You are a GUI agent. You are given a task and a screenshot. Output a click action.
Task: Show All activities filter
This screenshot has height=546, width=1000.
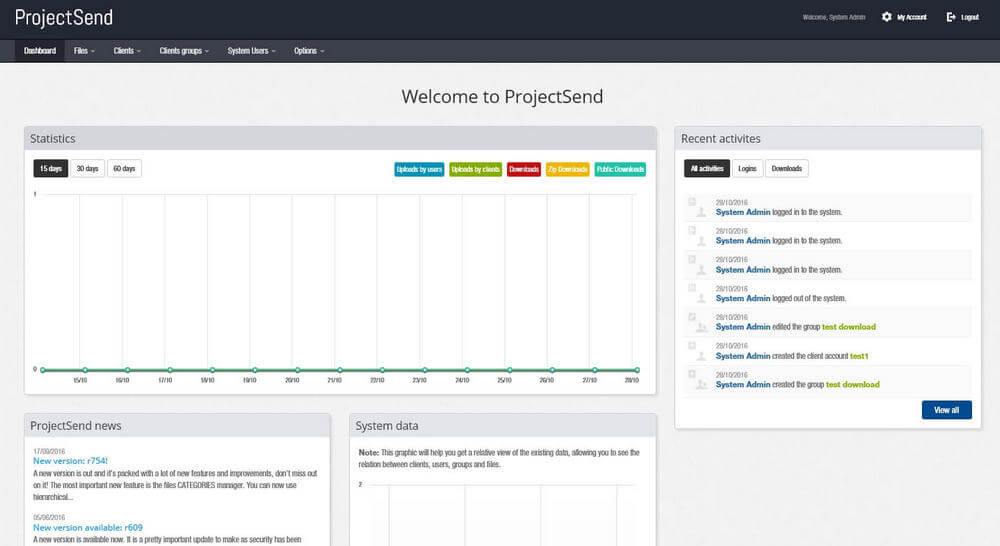[x=707, y=168]
